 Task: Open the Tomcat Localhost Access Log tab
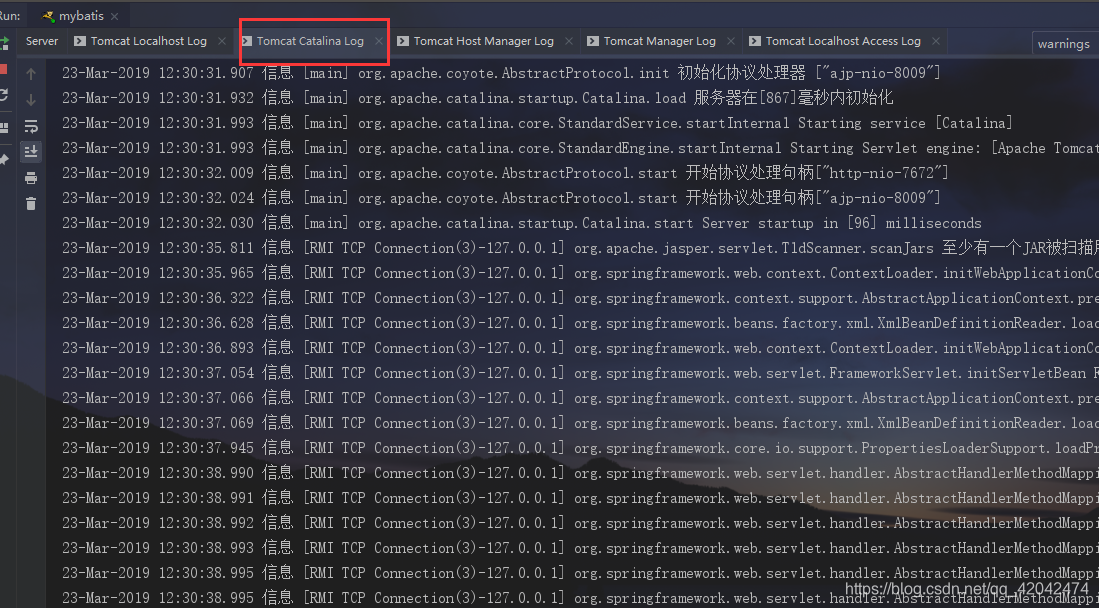tap(843, 41)
